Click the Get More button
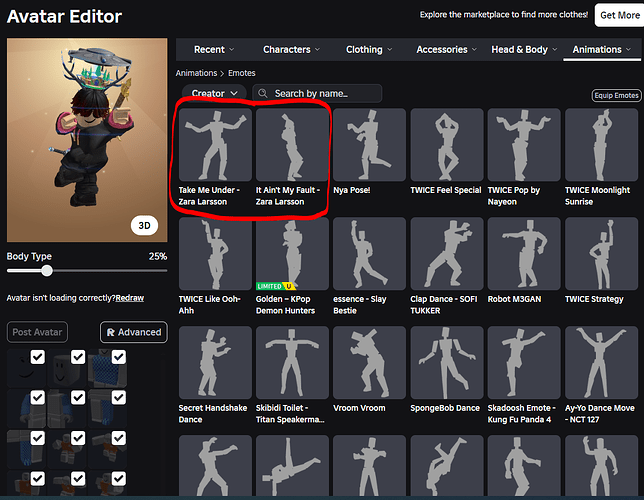This screenshot has width=644, height=500. click(619, 15)
